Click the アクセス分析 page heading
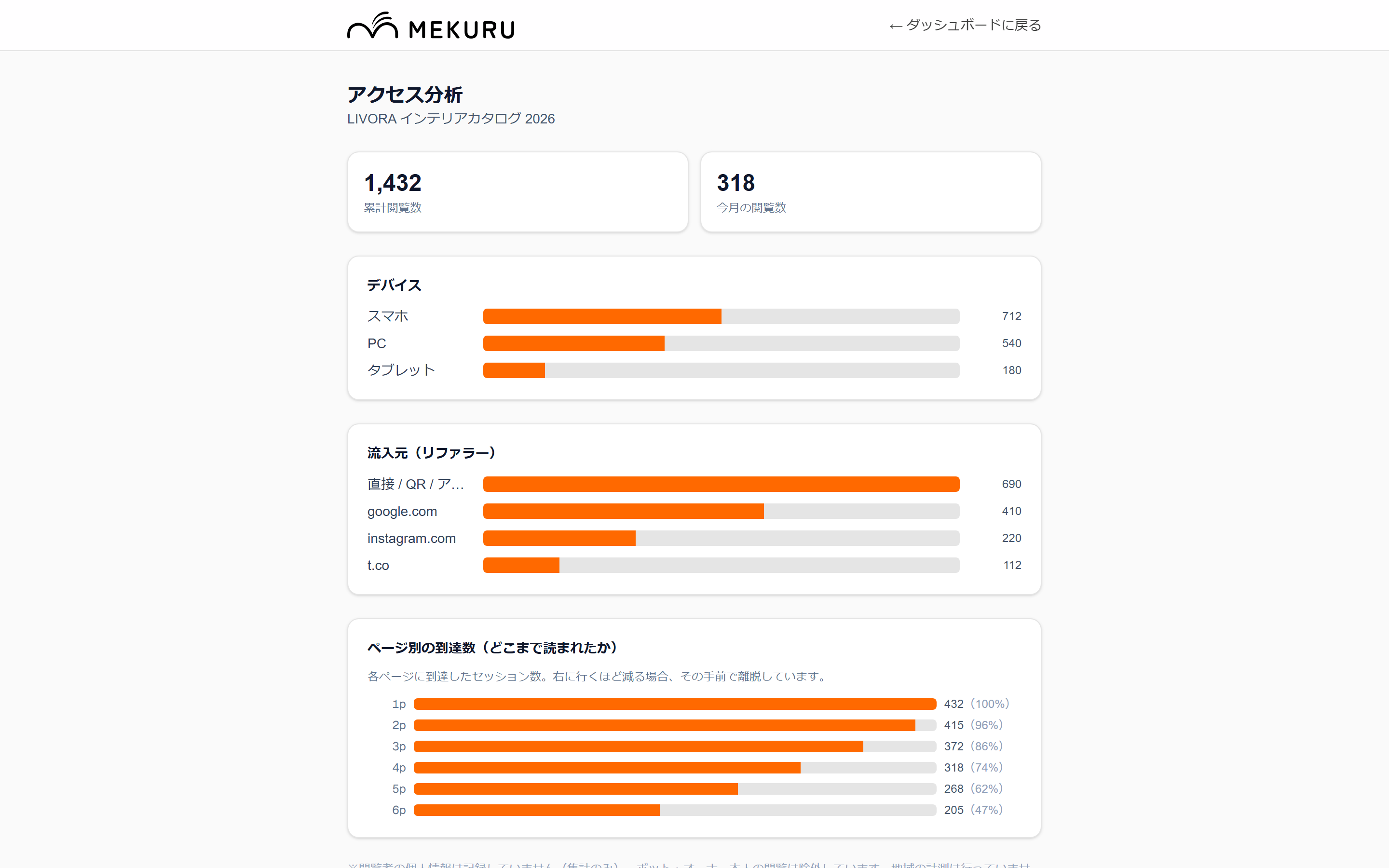Image resolution: width=1389 pixels, height=868 pixels. click(405, 95)
